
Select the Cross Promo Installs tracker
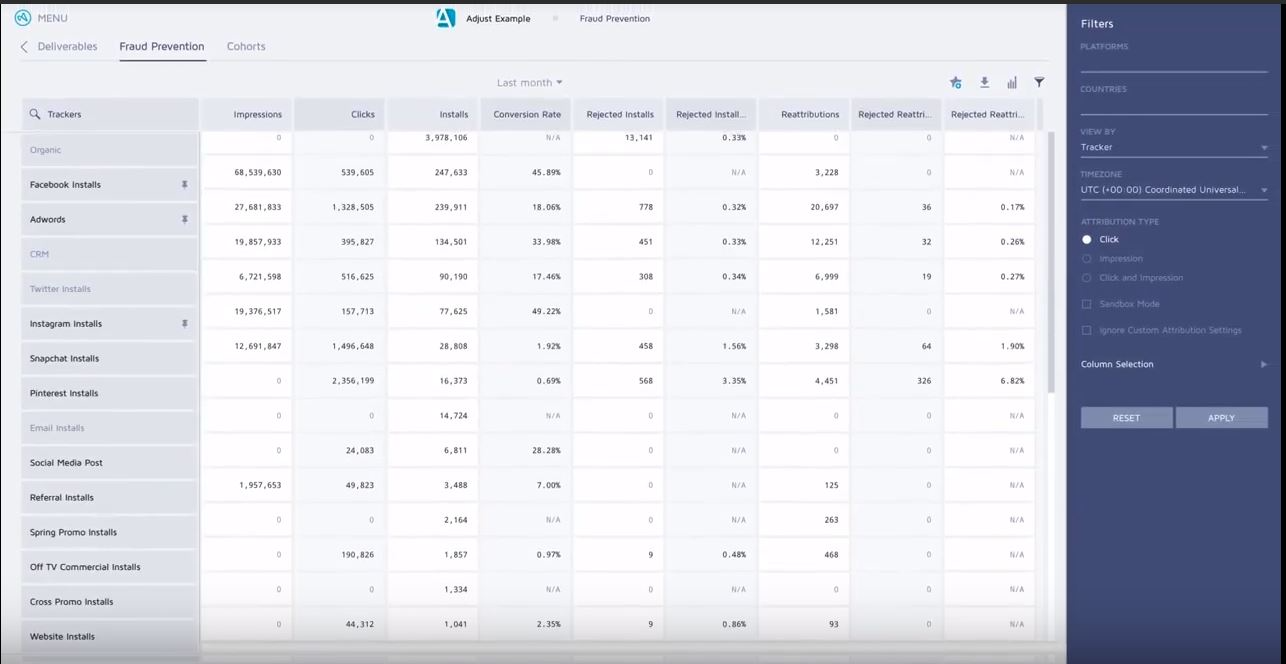click(109, 602)
